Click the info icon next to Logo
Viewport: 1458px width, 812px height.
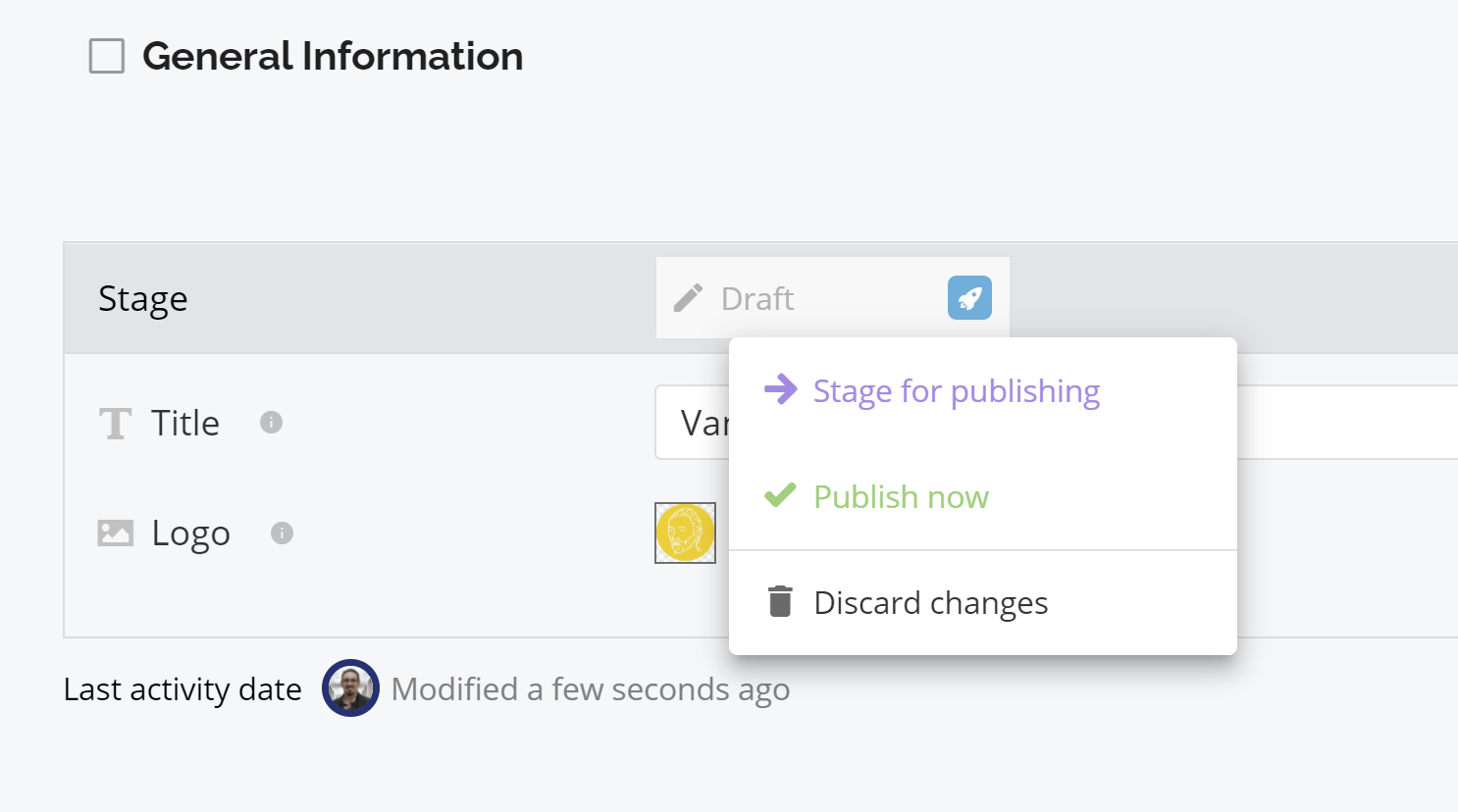(x=282, y=533)
